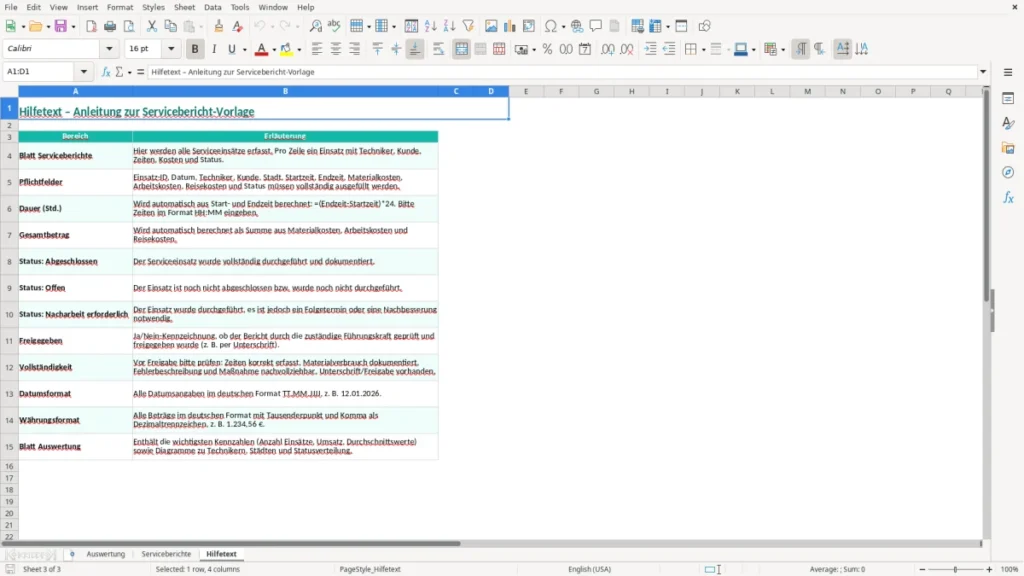1024x576 pixels.
Task: Click the Open folder icon
Action: pos(36,26)
